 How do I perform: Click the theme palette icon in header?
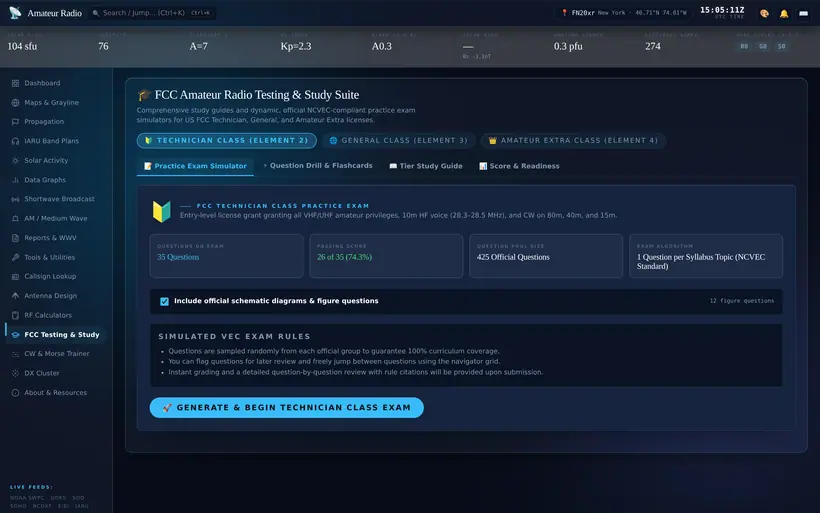pos(764,14)
